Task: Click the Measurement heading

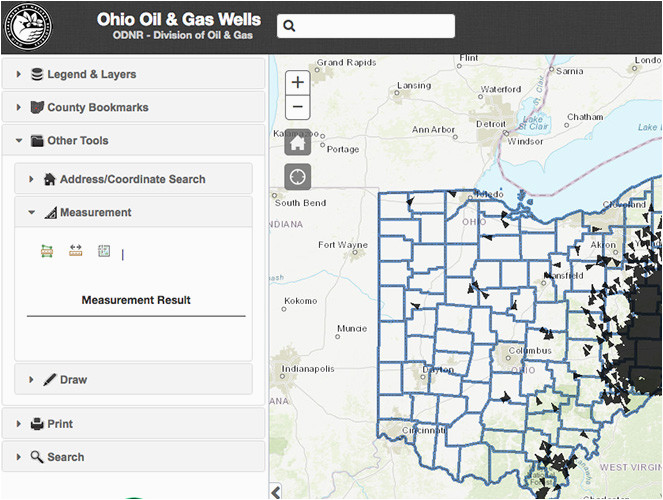Action: [96, 213]
